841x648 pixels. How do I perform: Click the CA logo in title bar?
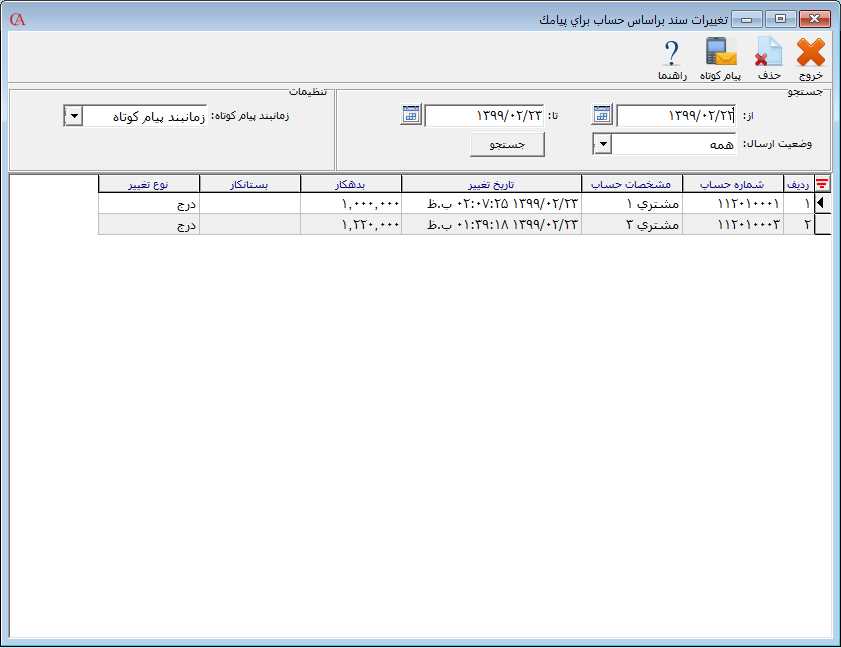pyautogui.click(x=16, y=19)
